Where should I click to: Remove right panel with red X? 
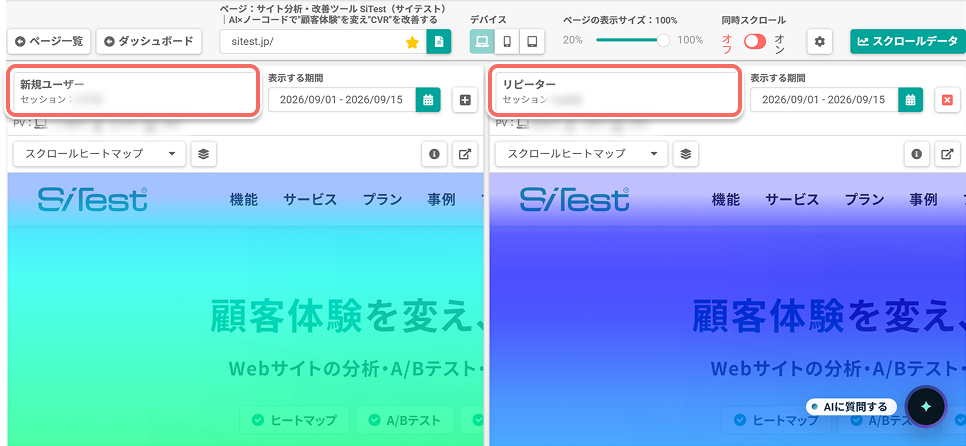pyautogui.click(x=948, y=99)
